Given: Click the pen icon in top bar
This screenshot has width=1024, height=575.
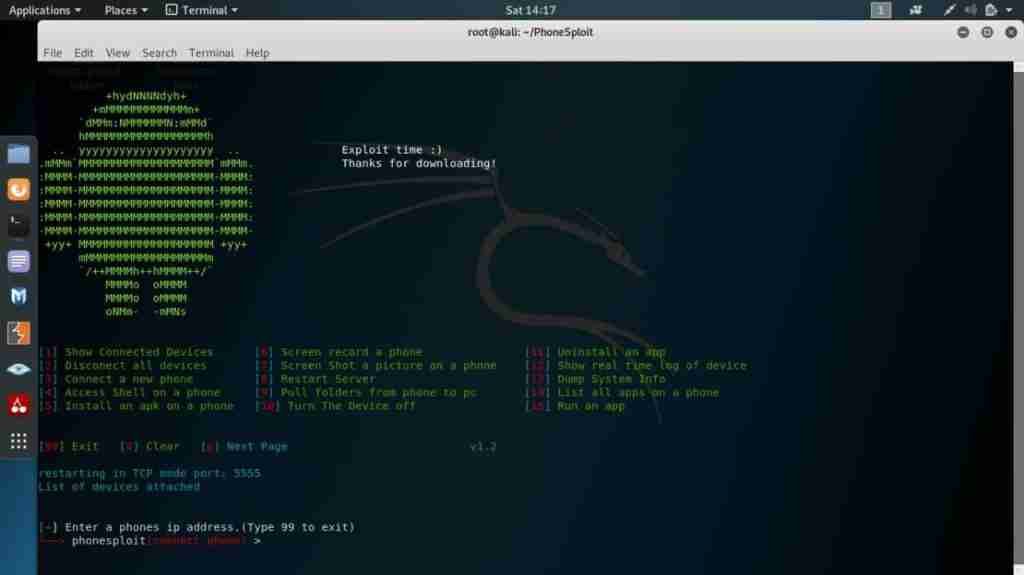Looking at the screenshot, I should pos(950,10).
